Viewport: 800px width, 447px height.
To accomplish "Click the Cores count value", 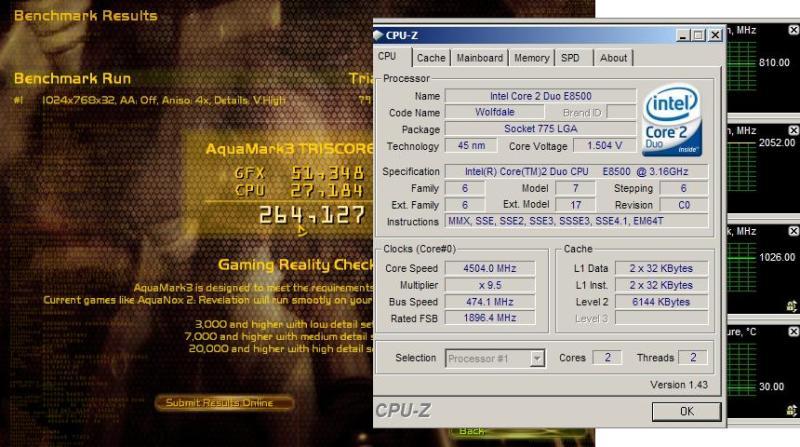I will pos(607,358).
